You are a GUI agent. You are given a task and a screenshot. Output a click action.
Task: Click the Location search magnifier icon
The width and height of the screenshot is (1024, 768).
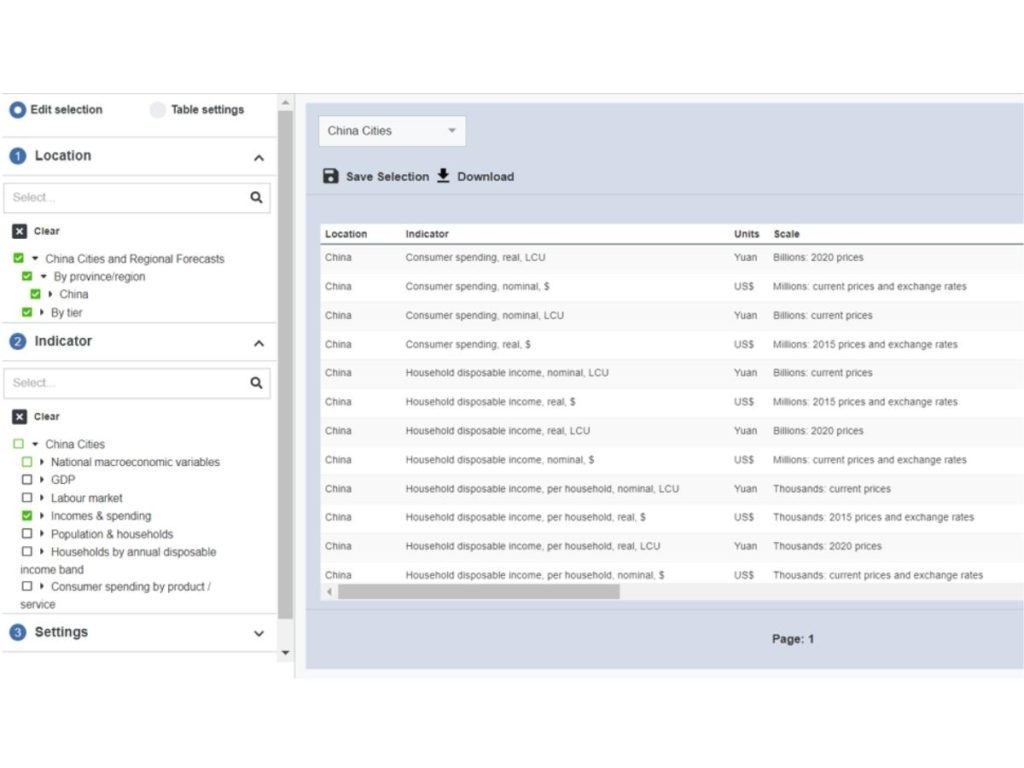point(256,198)
